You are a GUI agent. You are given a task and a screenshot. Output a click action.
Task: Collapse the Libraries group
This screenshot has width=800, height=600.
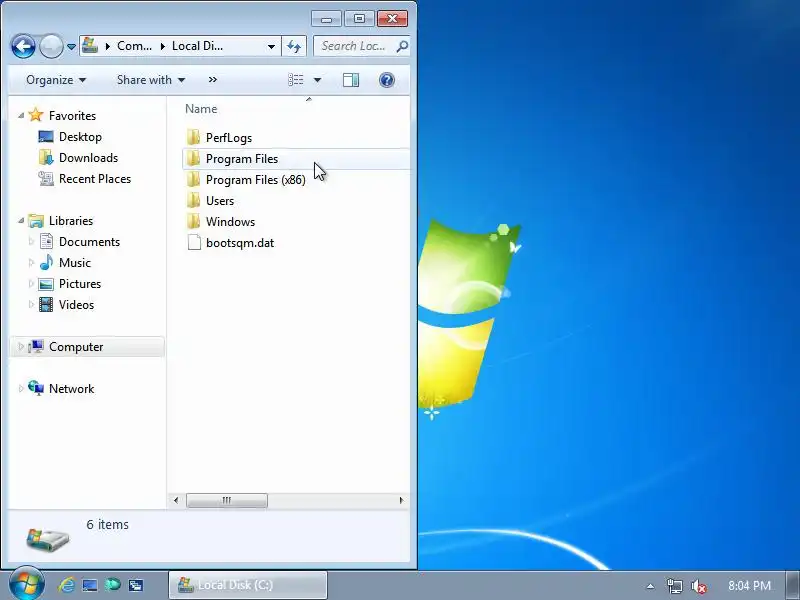(21, 221)
